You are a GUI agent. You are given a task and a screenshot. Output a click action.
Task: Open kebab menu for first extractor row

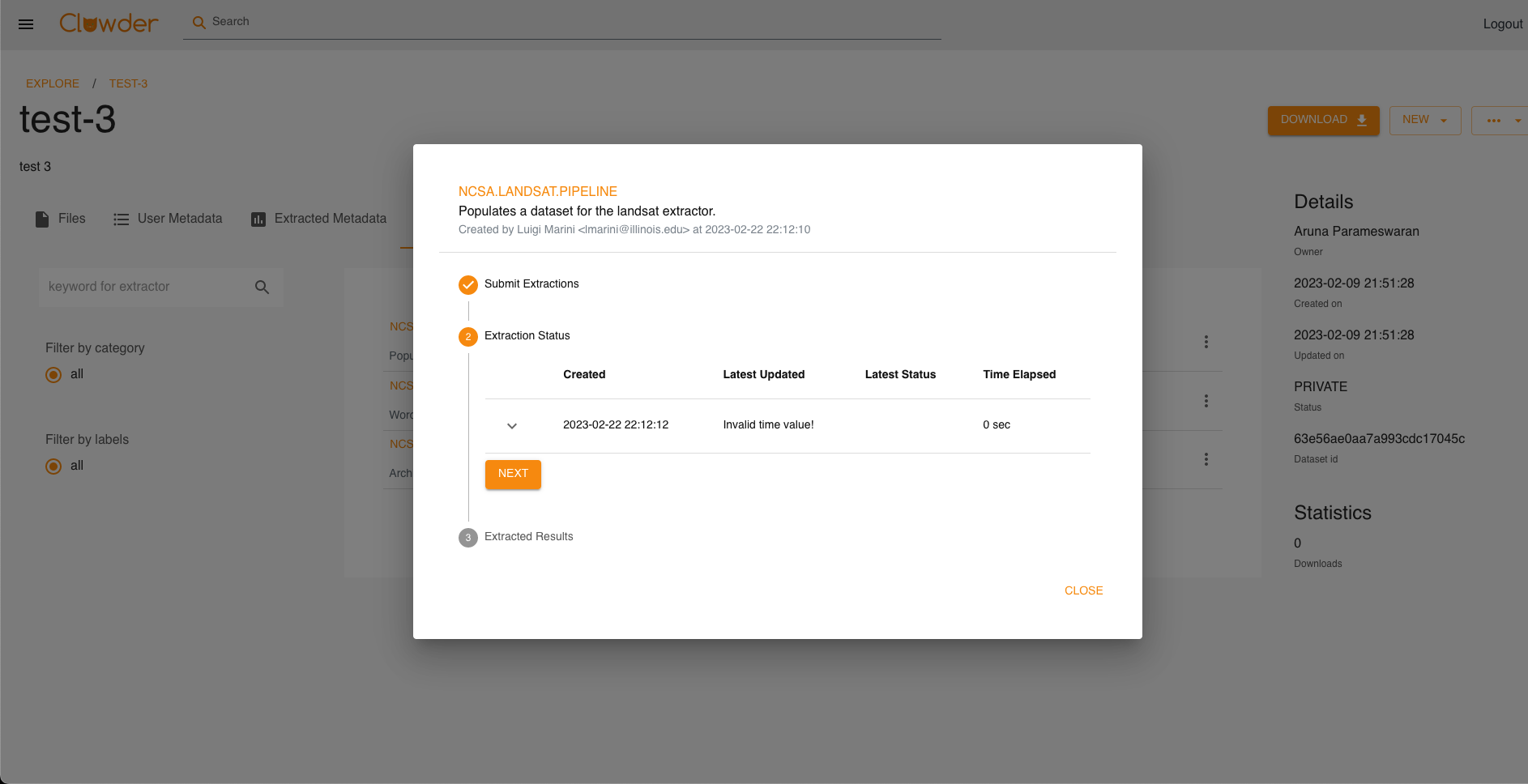click(x=1206, y=342)
